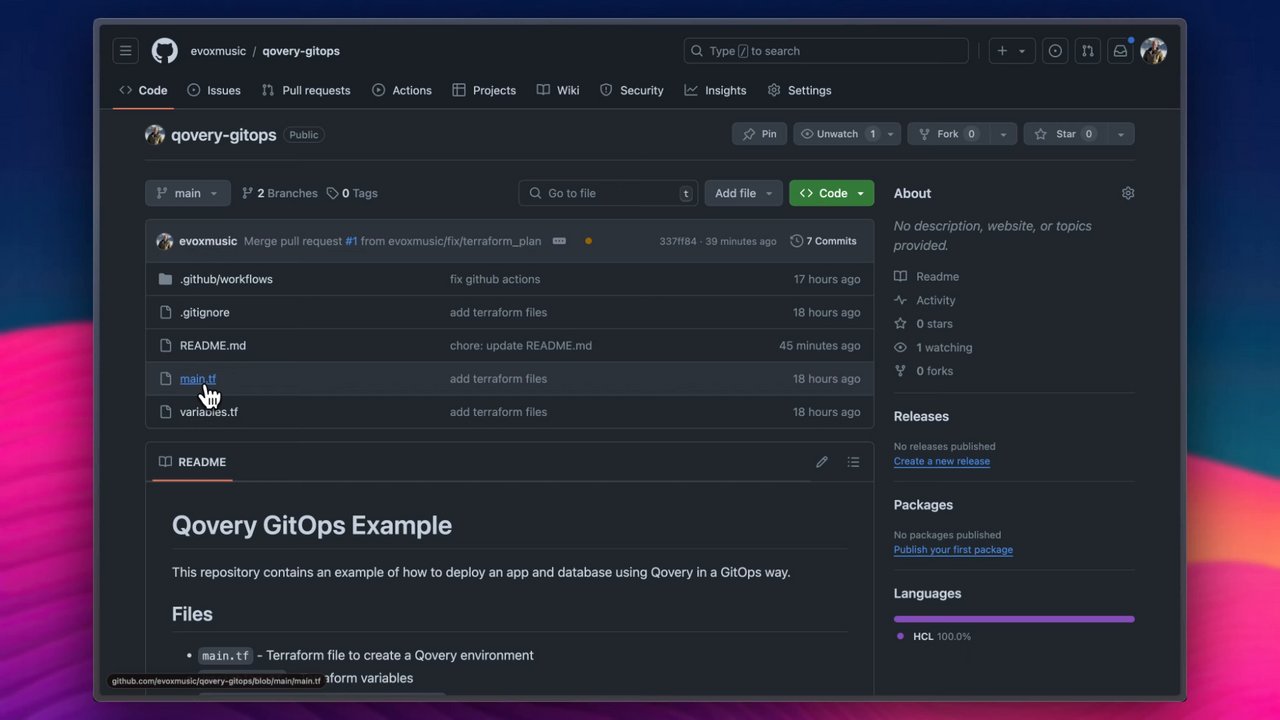1280x720 pixels.
Task: Click the evoxmusic owner avatar beside repo name
Action: [x=155, y=135]
